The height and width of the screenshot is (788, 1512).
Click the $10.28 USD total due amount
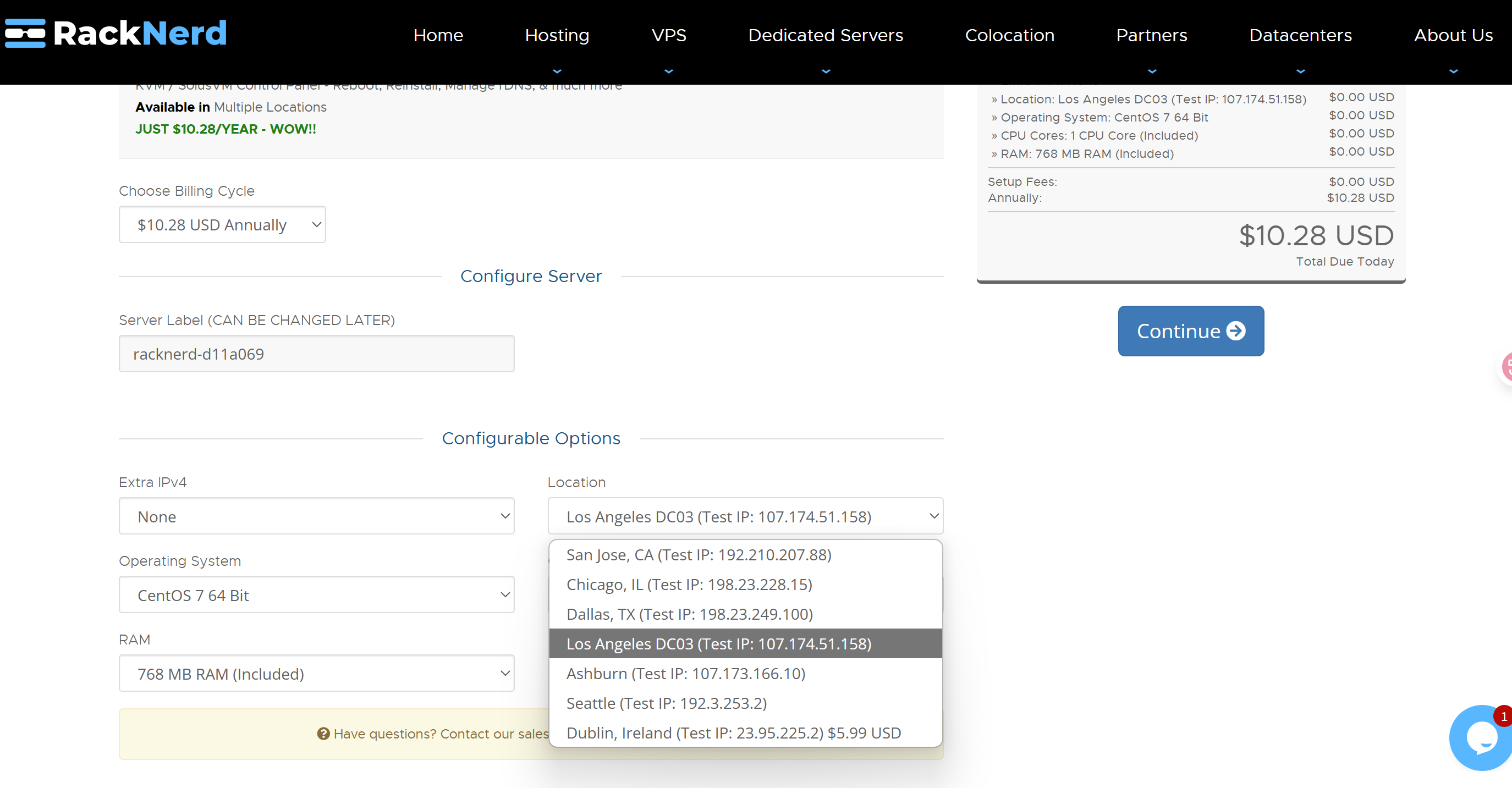pyautogui.click(x=1316, y=235)
